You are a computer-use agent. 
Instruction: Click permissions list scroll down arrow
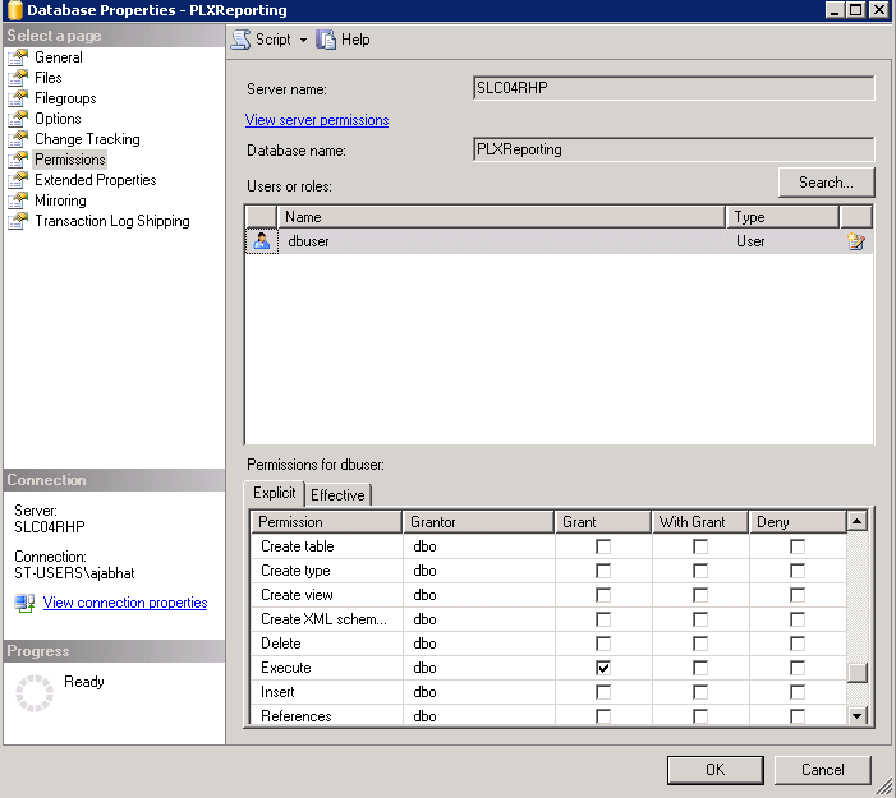(x=857, y=716)
